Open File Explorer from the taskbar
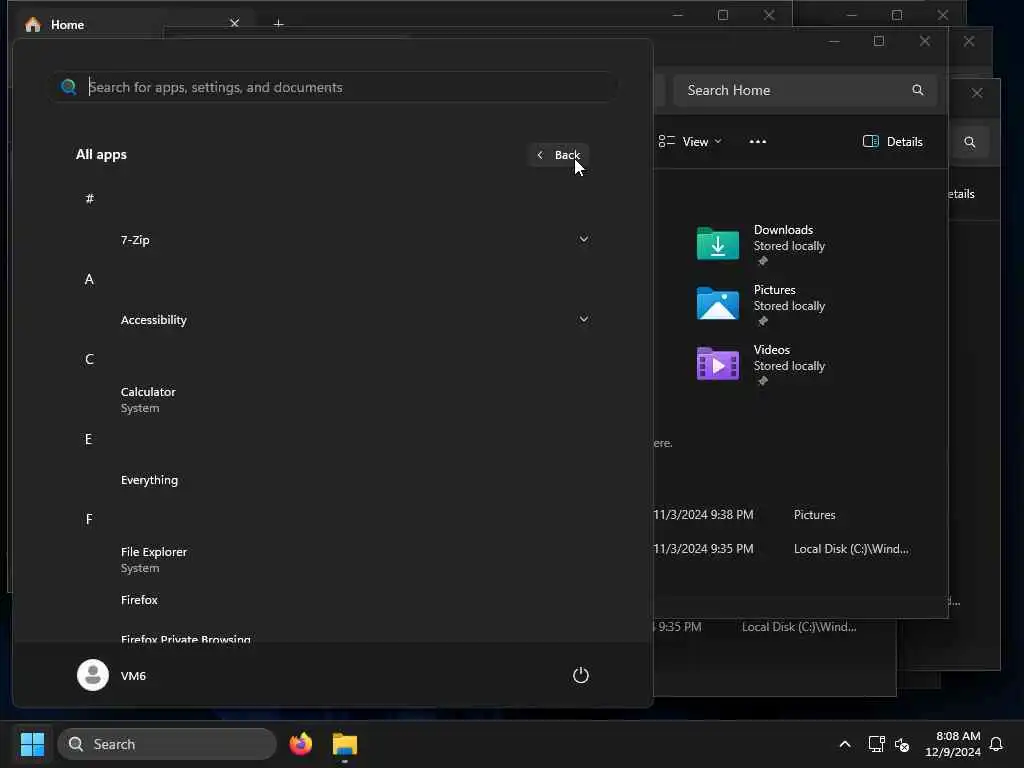This screenshot has height=768, width=1024. tap(345, 744)
